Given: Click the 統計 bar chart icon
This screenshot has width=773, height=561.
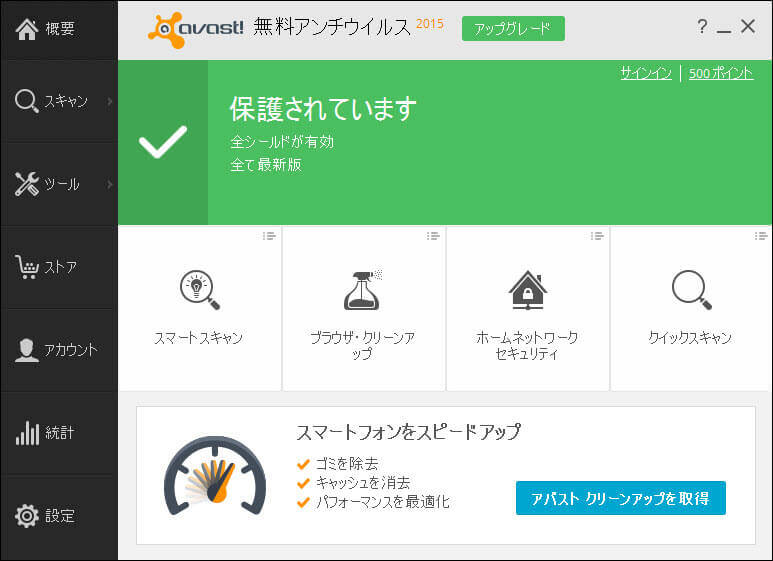Looking at the screenshot, I should (x=27, y=433).
